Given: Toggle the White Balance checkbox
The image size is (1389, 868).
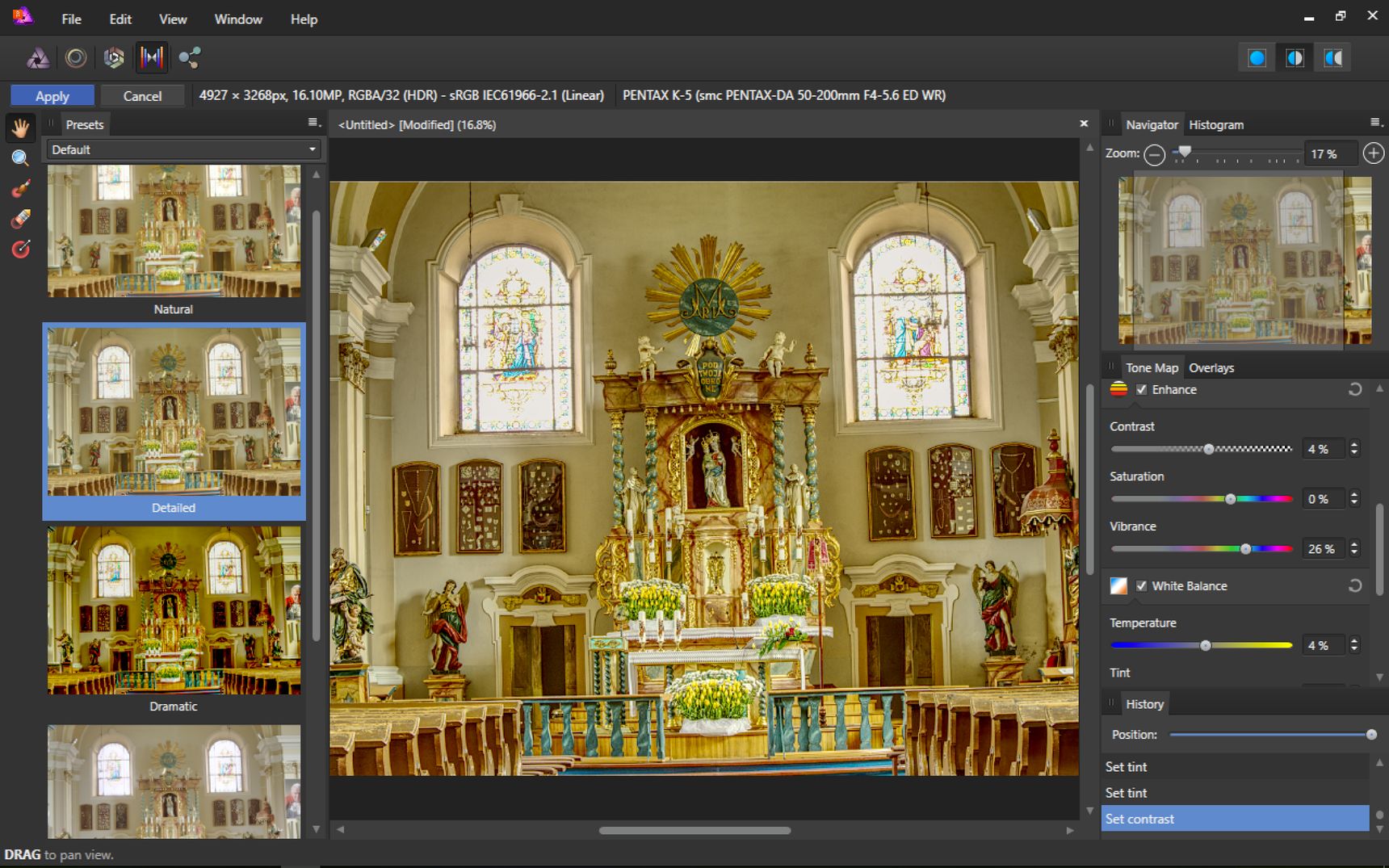Looking at the screenshot, I should [1141, 585].
